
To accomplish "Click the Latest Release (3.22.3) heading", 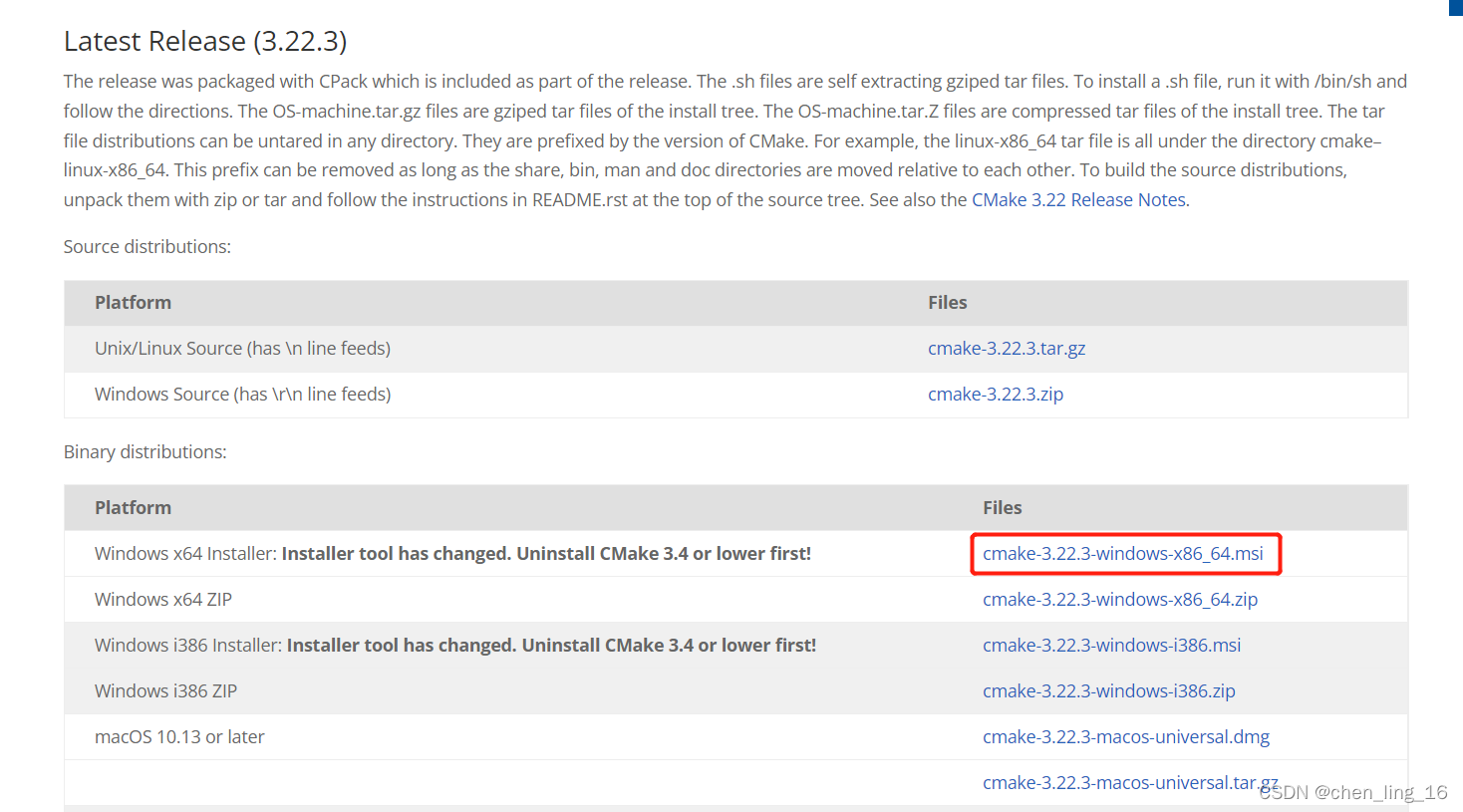I will [205, 41].
